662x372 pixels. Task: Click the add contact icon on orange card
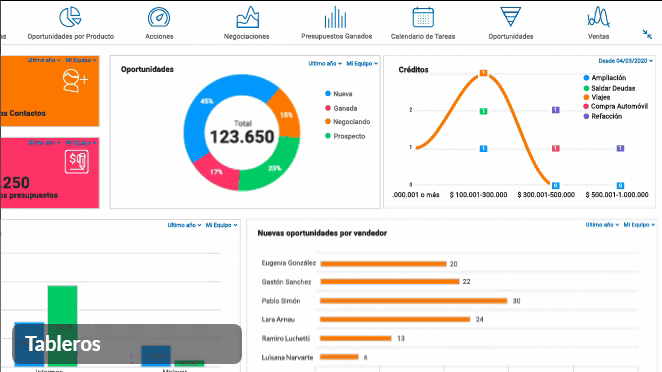point(75,81)
